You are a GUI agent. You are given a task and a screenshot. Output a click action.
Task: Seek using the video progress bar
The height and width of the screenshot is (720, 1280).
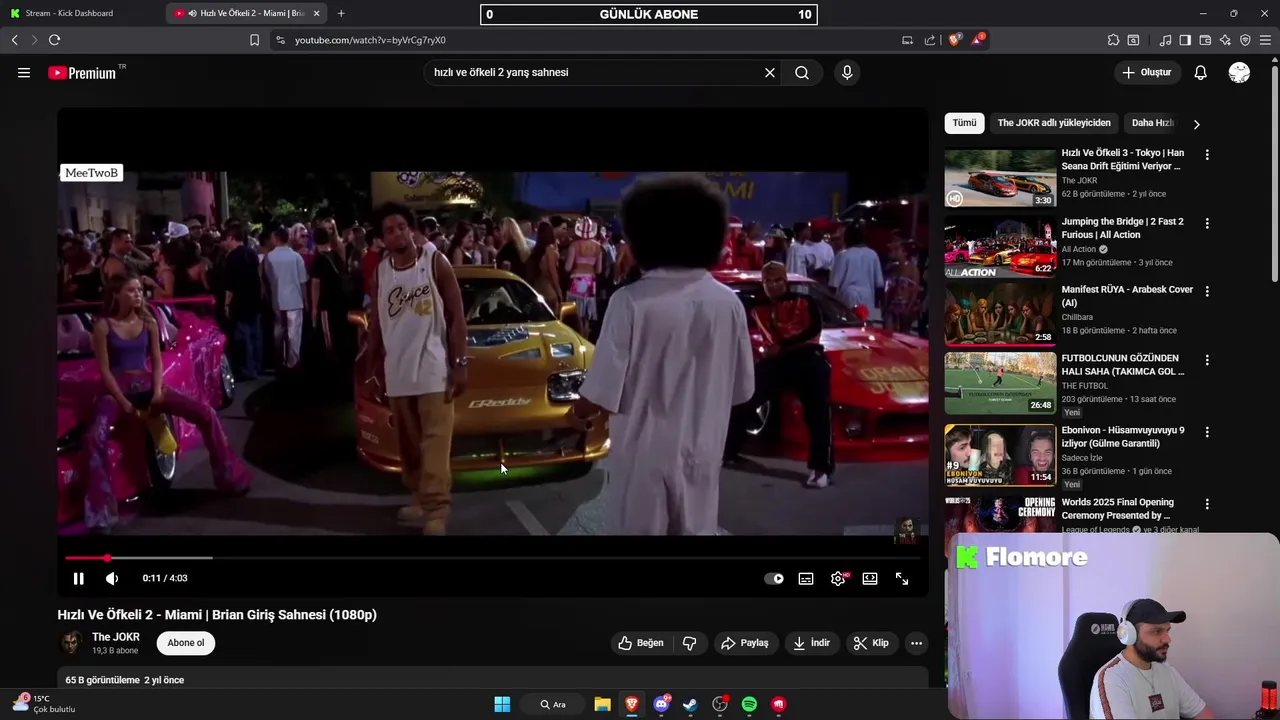[492, 557]
